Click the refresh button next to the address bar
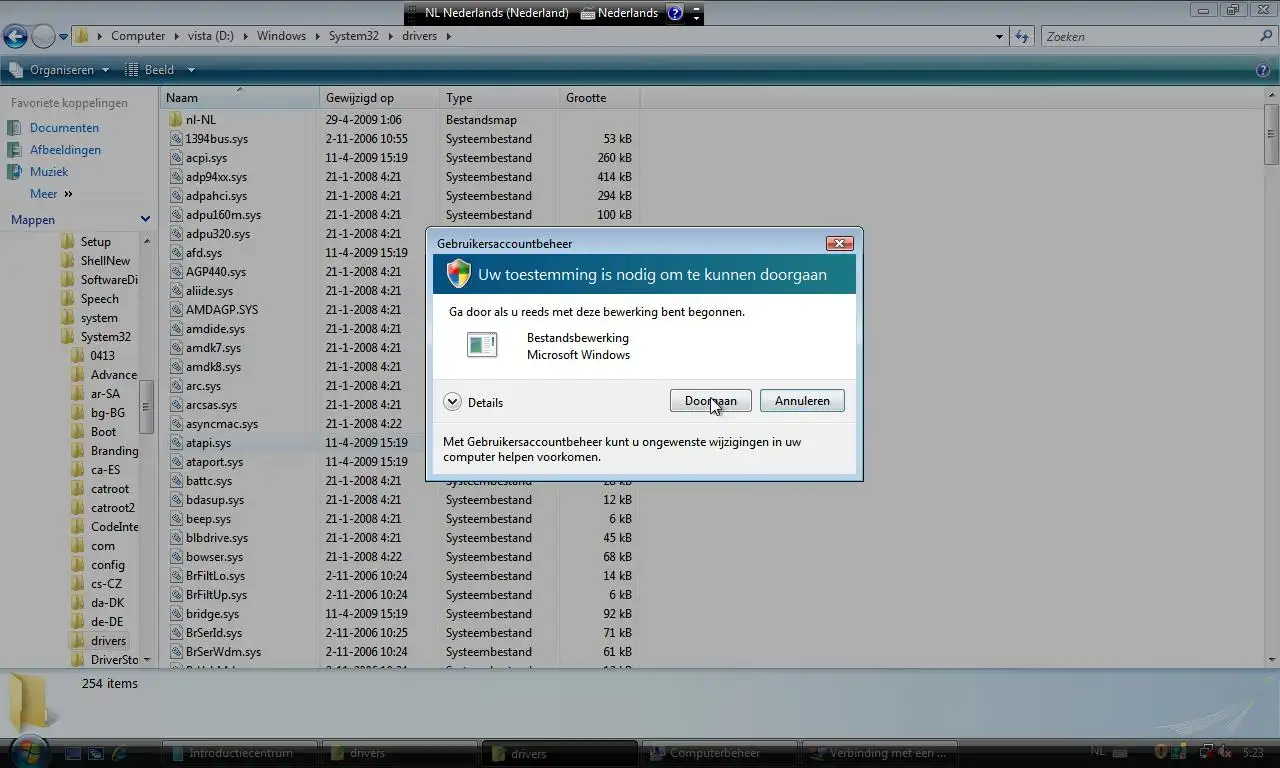The width and height of the screenshot is (1280, 768). point(1022,36)
